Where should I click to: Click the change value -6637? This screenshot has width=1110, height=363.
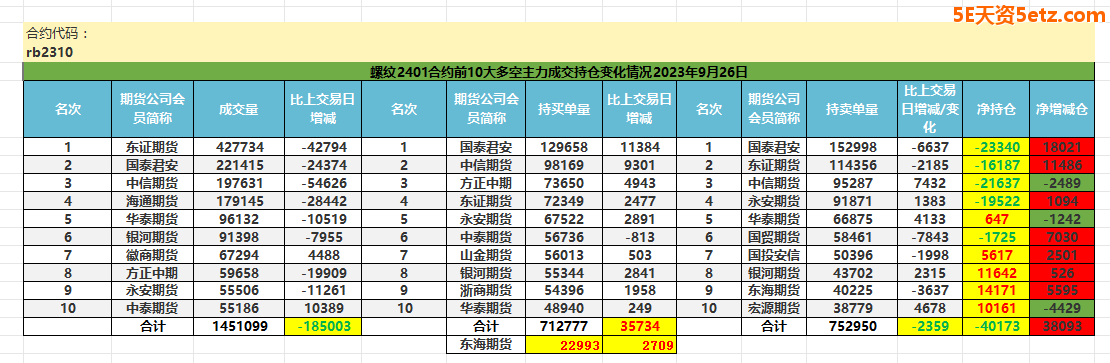pos(929,147)
